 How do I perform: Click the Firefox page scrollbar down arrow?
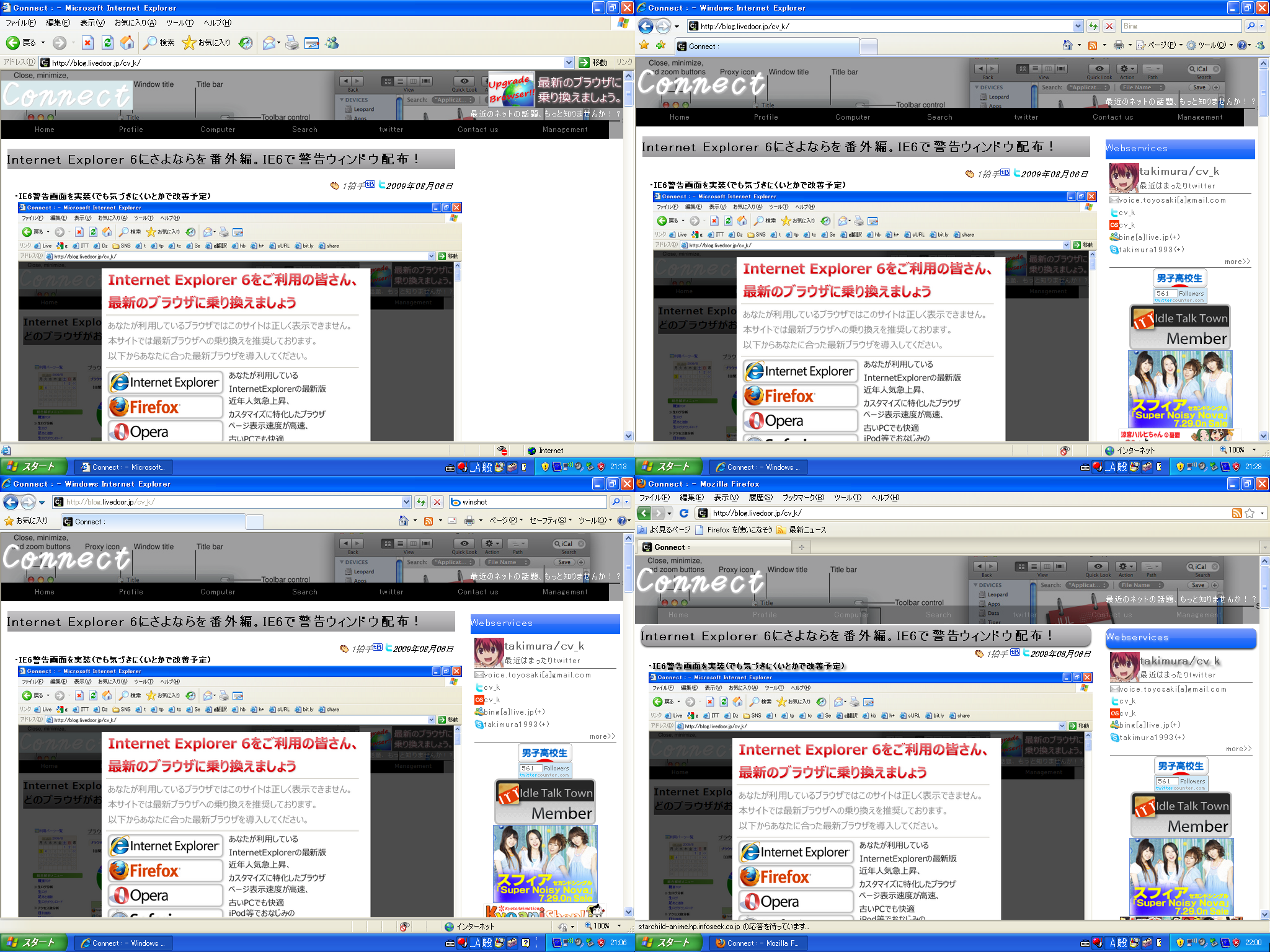(x=1264, y=914)
